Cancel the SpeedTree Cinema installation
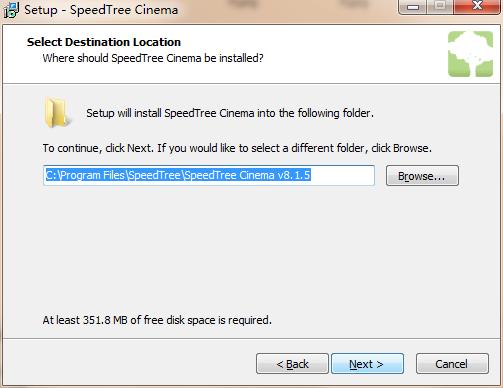The height and width of the screenshot is (388, 503). point(452,364)
